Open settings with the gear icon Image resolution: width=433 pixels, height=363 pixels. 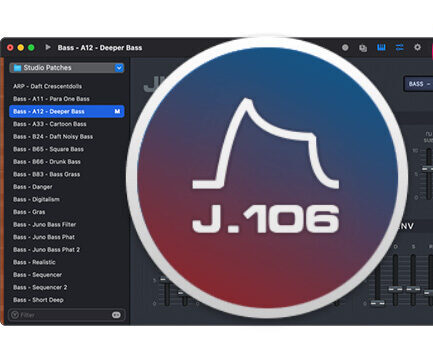click(417, 47)
